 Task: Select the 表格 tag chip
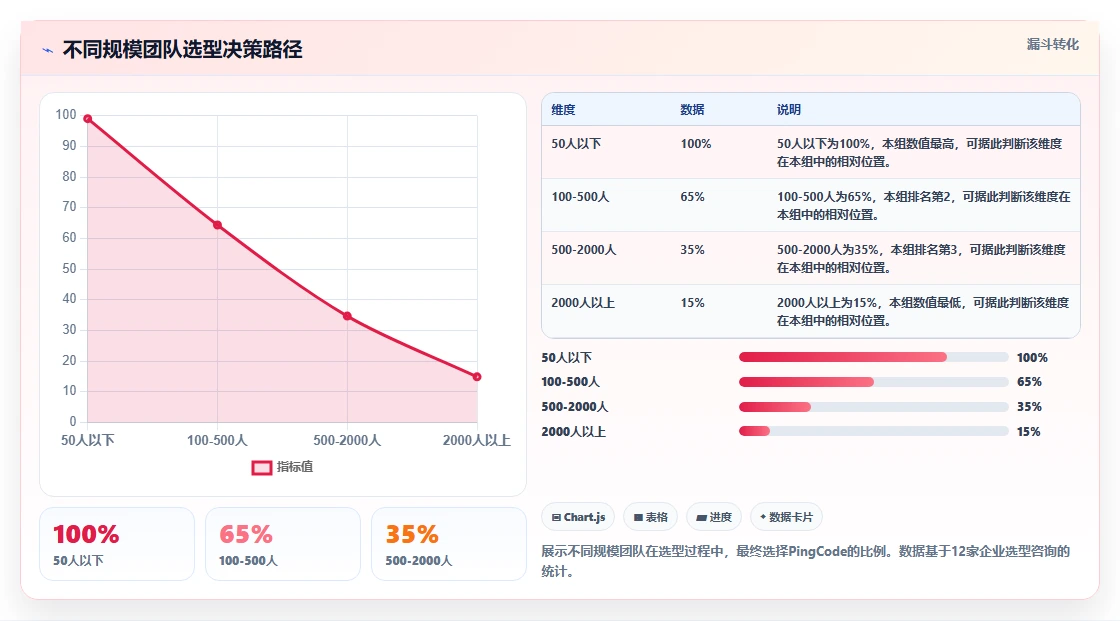pyautogui.click(x=651, y=517)
